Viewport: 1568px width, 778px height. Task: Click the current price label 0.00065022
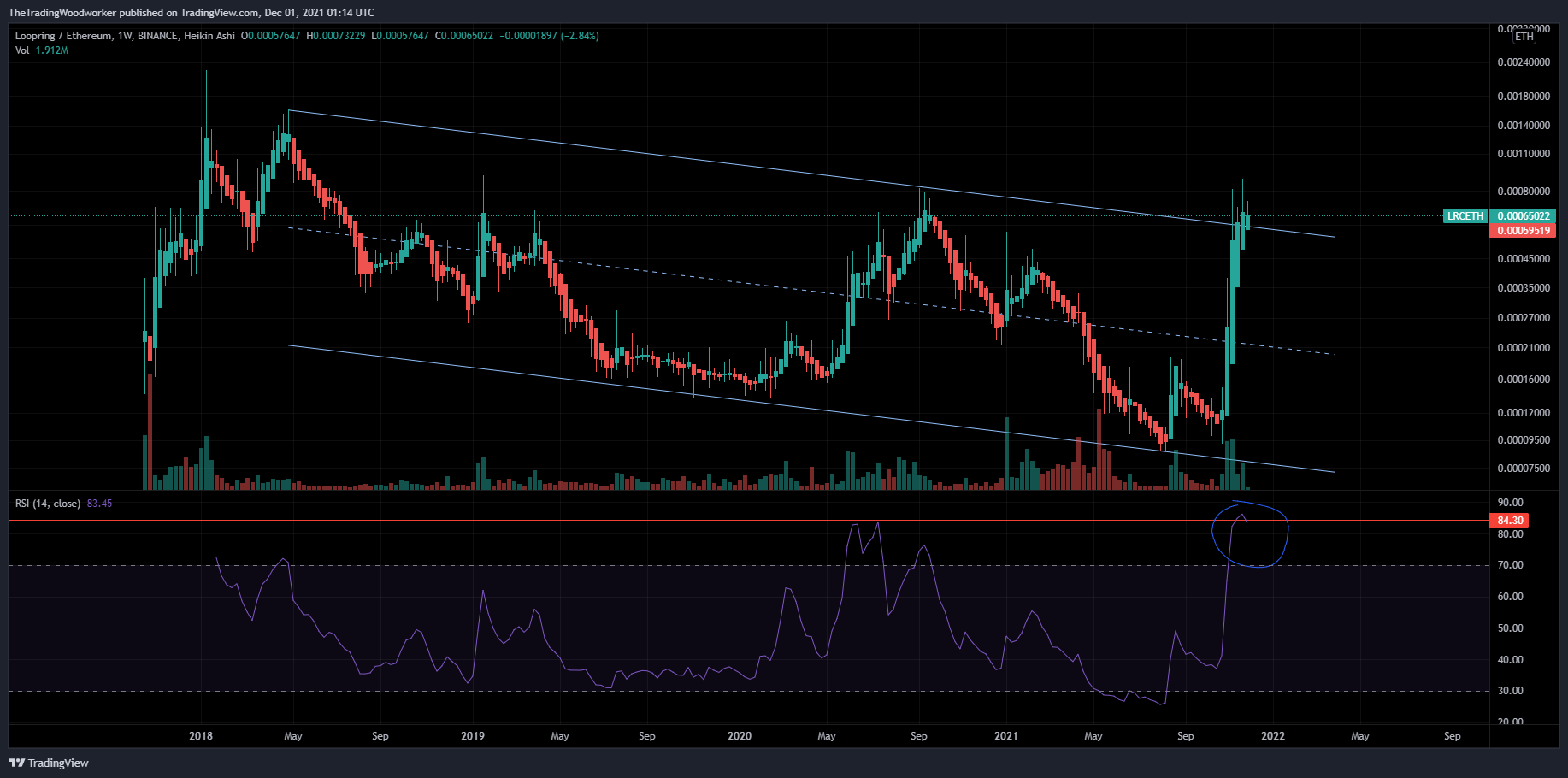(x=1524, y=216)
